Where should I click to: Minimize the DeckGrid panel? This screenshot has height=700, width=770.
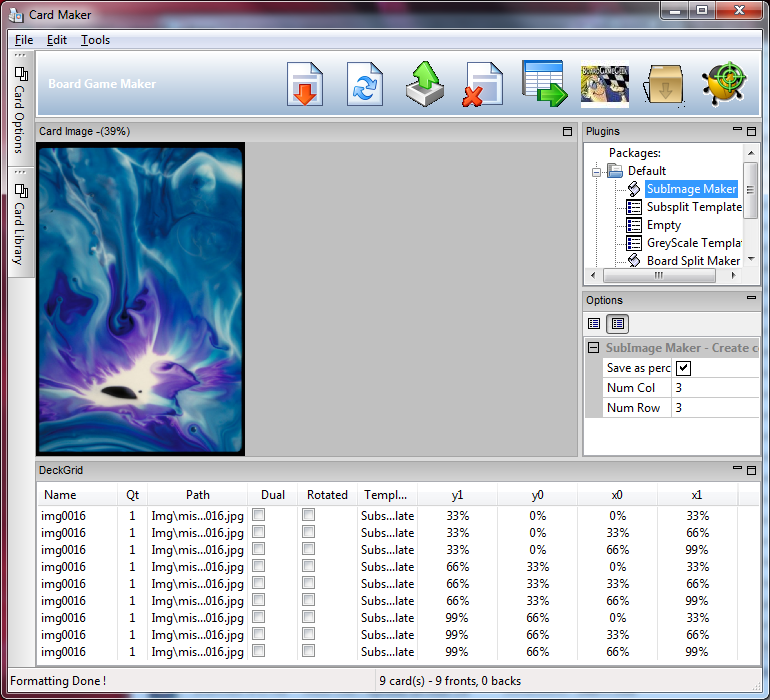pos(737,468)
